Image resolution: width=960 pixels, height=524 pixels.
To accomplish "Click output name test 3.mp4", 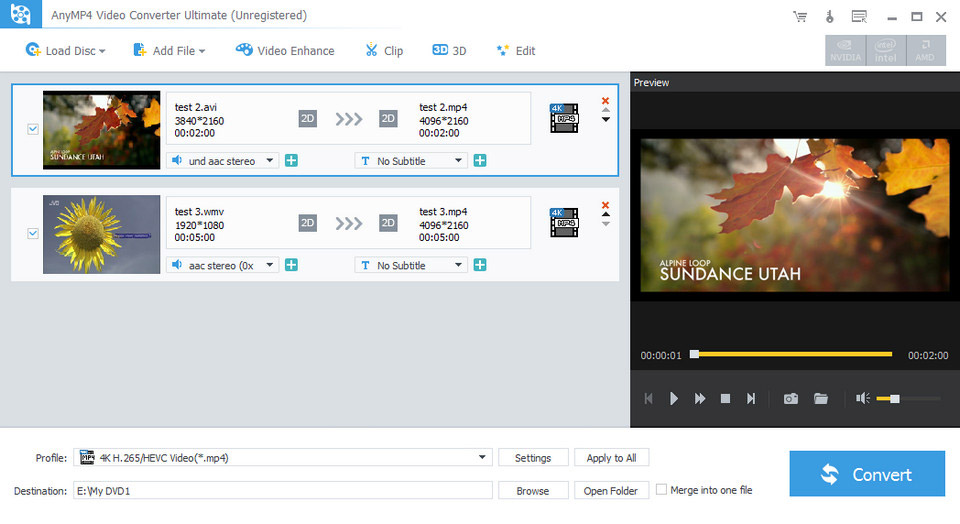I will (x=443, y=212).
